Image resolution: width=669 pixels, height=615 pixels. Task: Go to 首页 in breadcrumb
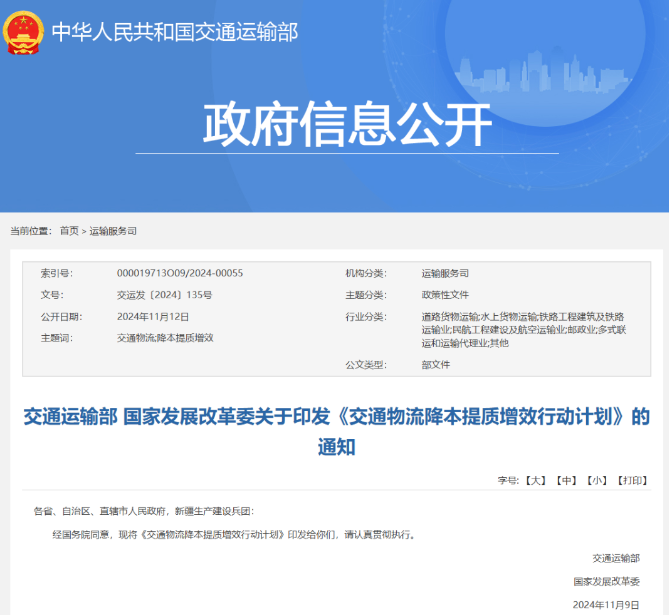click(69, 231)
